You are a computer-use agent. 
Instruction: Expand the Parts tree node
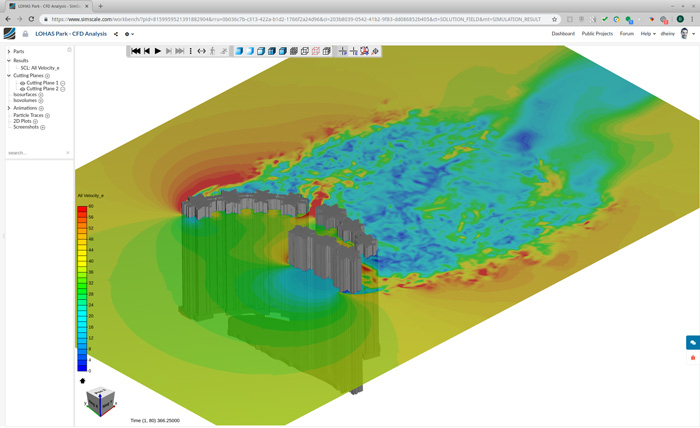(x=9, y=52)
